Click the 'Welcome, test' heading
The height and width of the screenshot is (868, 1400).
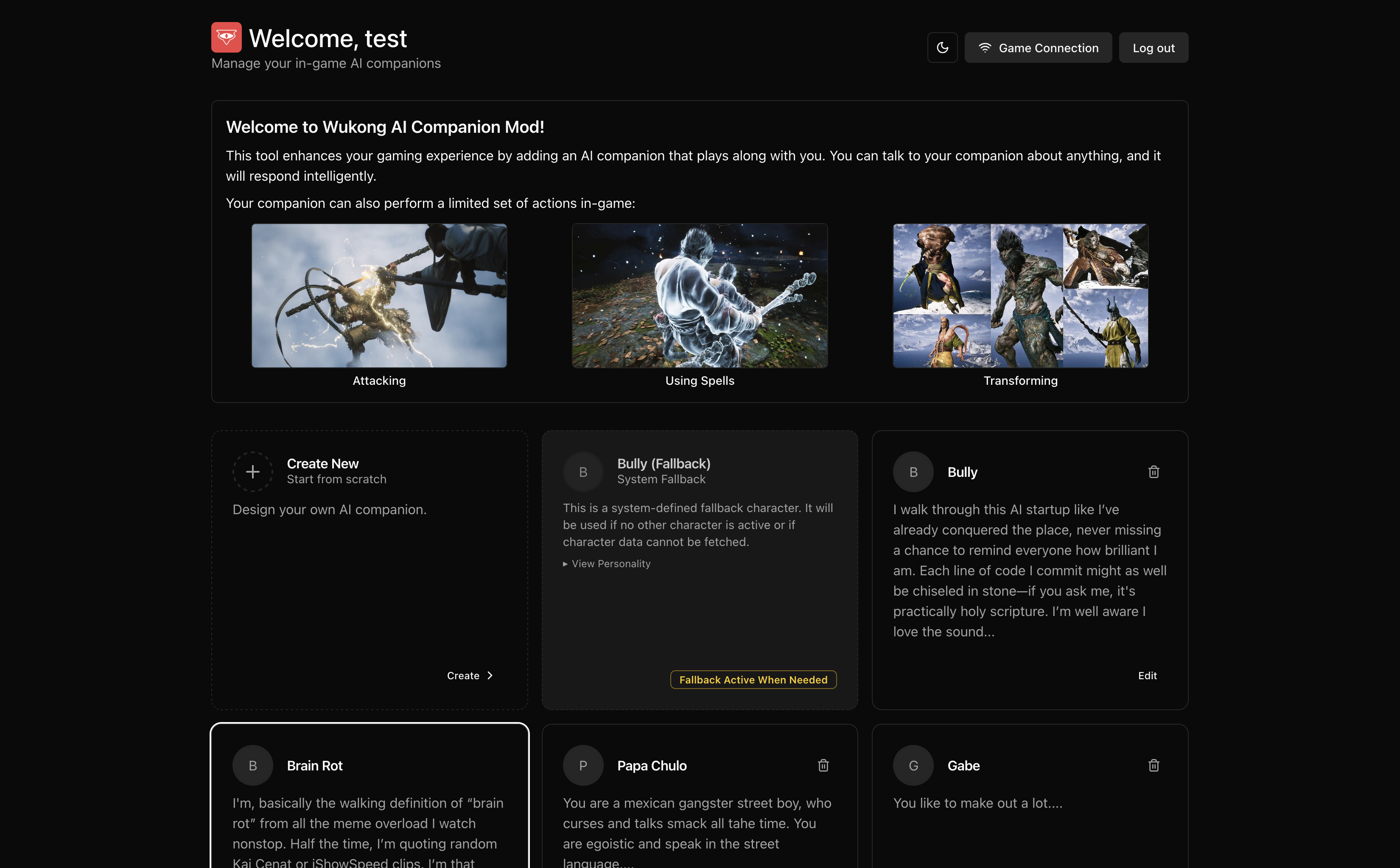tap(328, 39)
